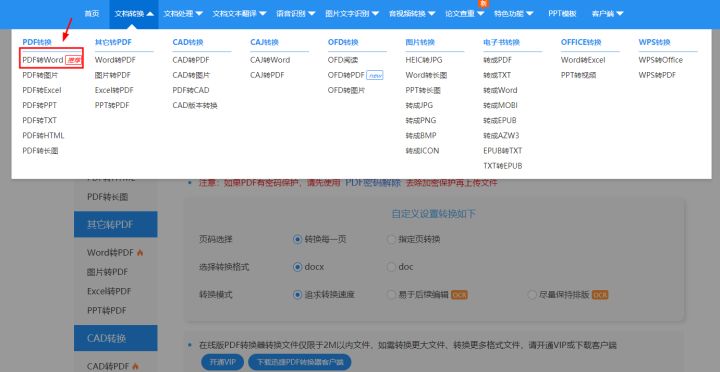Choose PDF转HTML in the dropdown menu

pos(43,135)
